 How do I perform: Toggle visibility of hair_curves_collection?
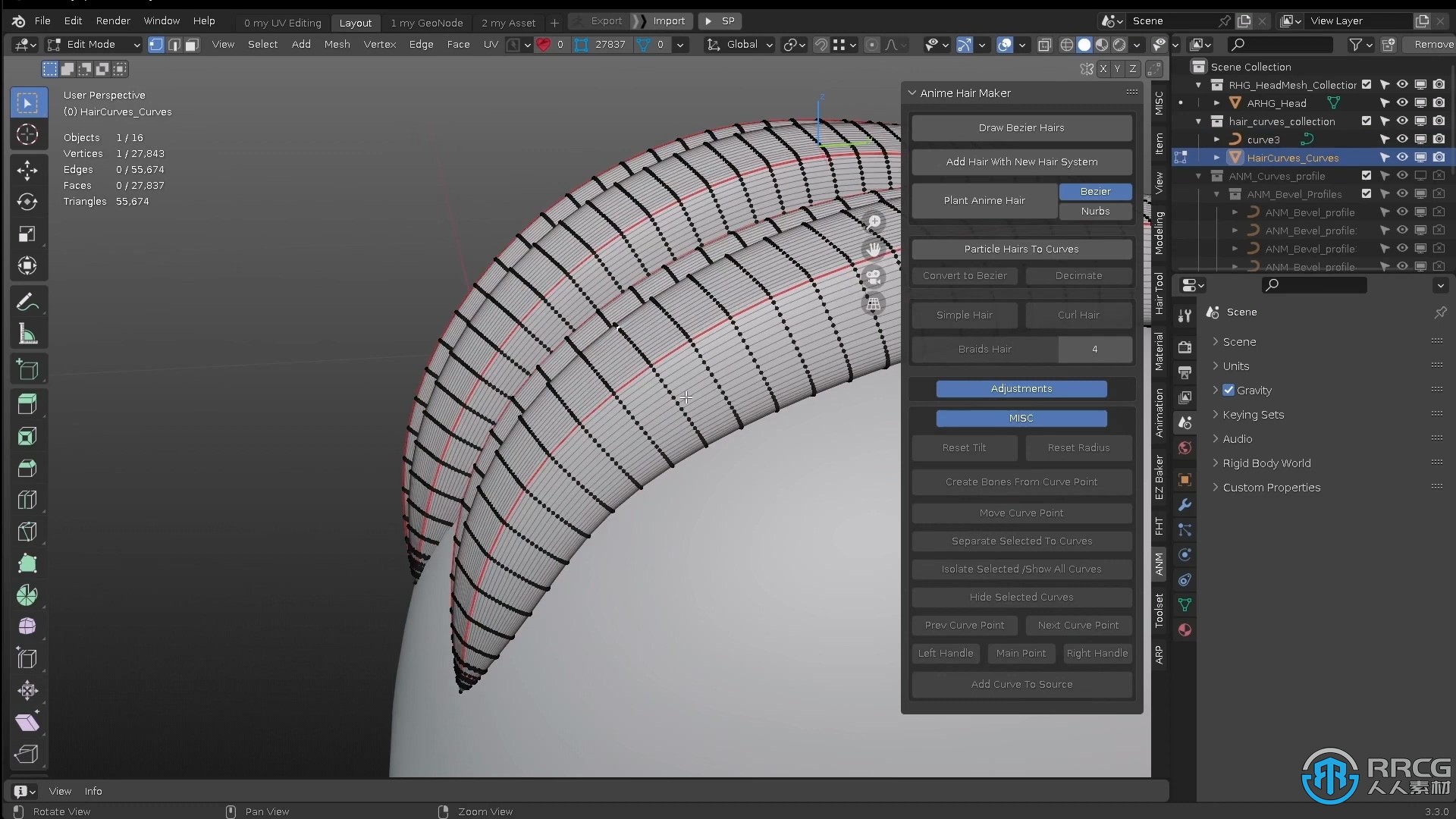click(x=1404, y=121)
